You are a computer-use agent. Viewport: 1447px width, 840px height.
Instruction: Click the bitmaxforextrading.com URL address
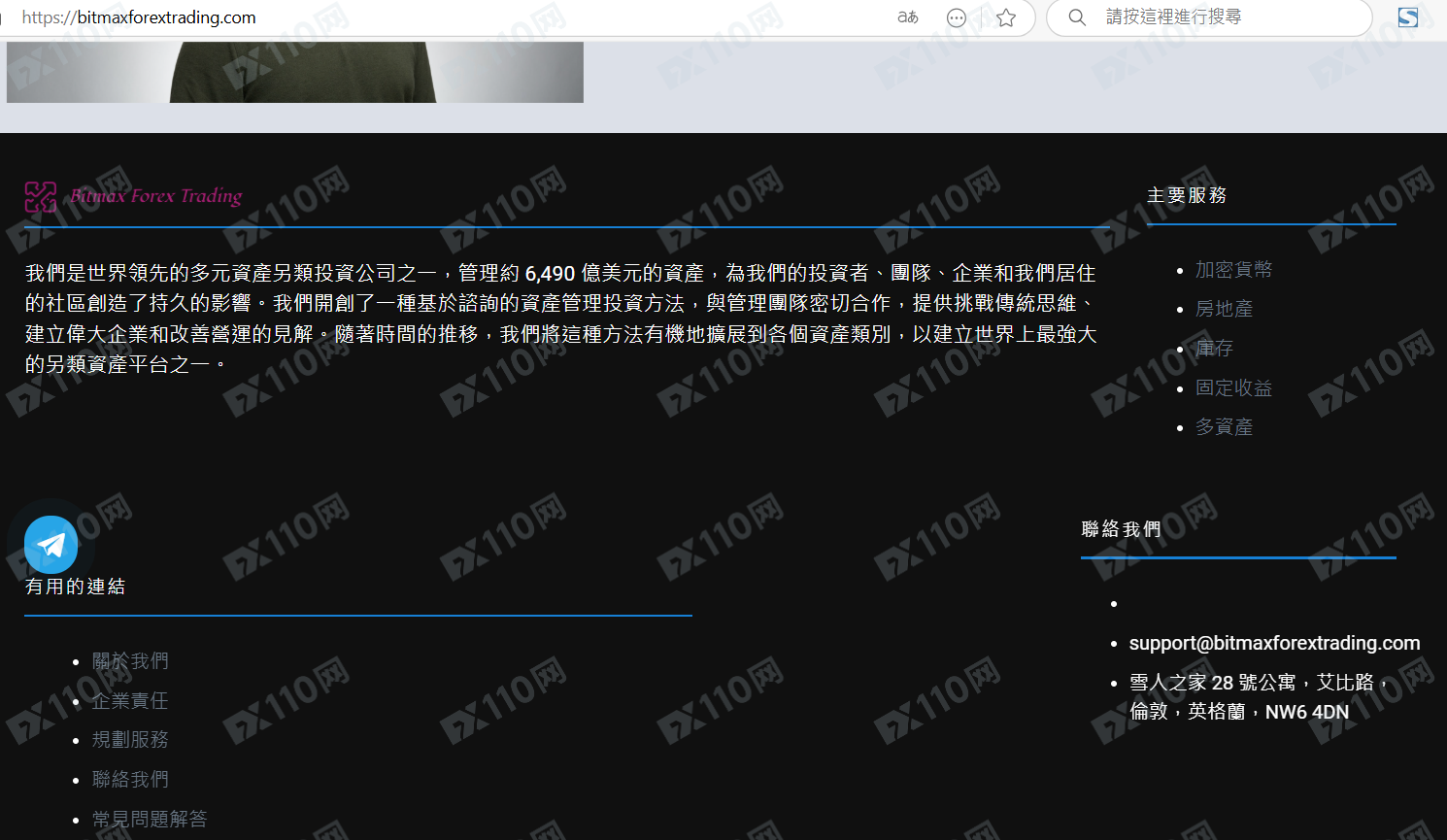point(139,17)
